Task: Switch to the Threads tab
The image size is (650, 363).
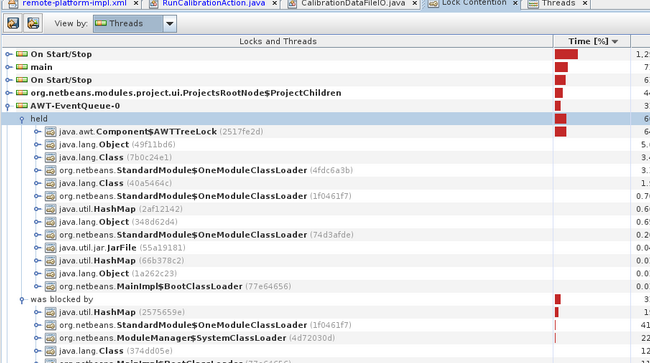Action: [558, 3]
